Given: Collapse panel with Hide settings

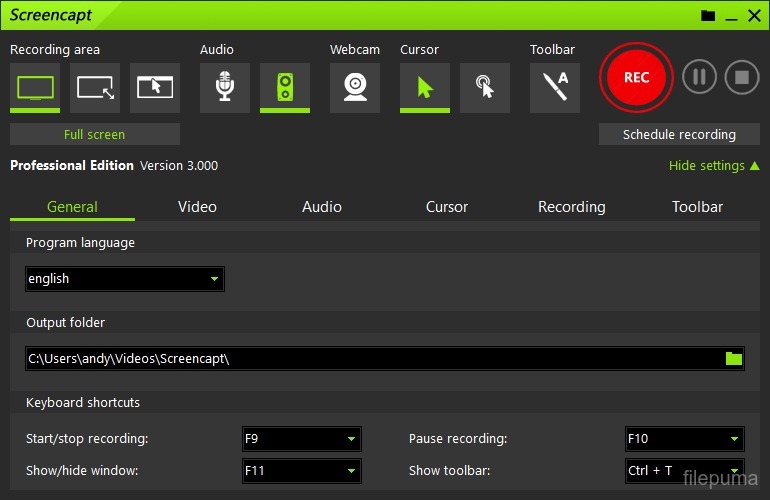Looking at the screenshot, I should (x=714, y=166).
